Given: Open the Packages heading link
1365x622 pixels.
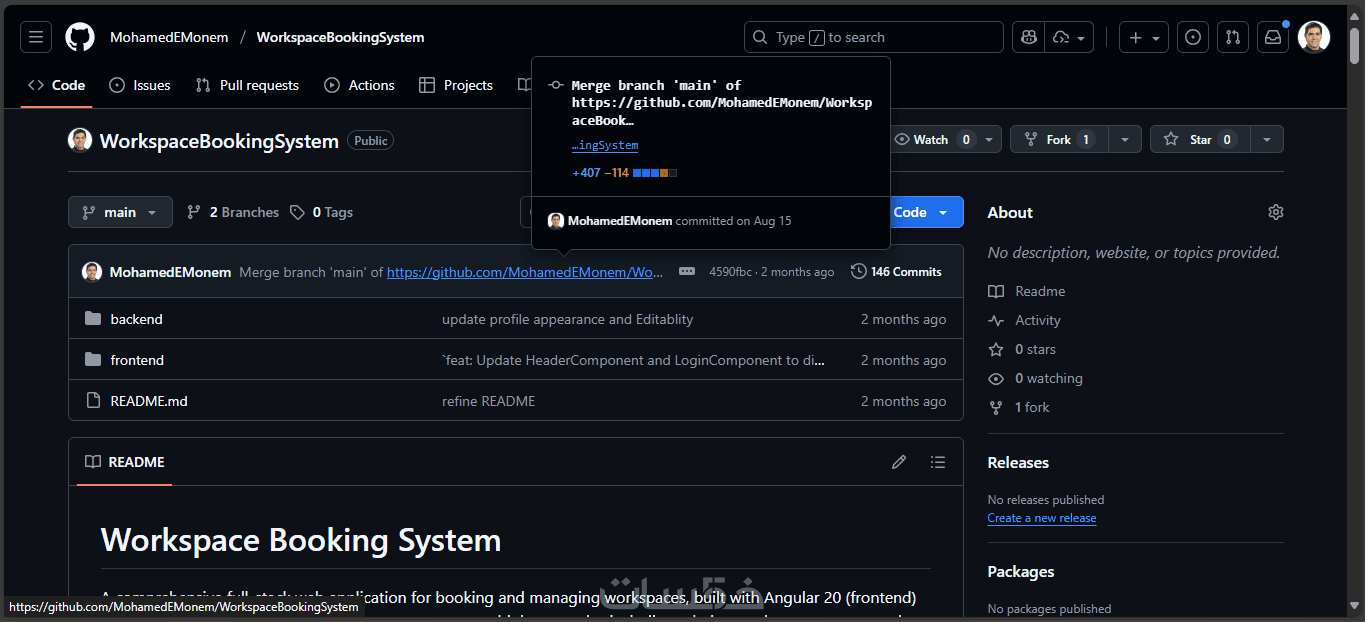Looking at the screenshot, I should pos(1021,571).
